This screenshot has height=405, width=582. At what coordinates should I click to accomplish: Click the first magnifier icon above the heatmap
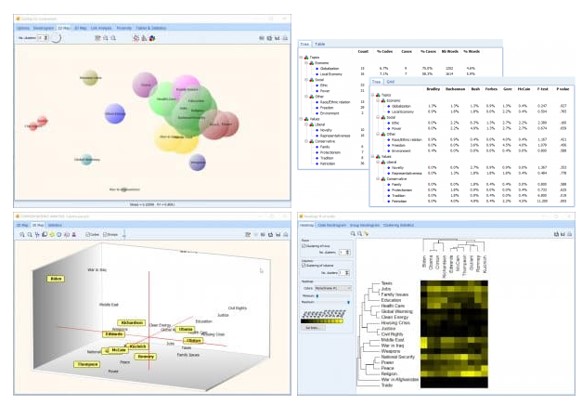(353, 233)
